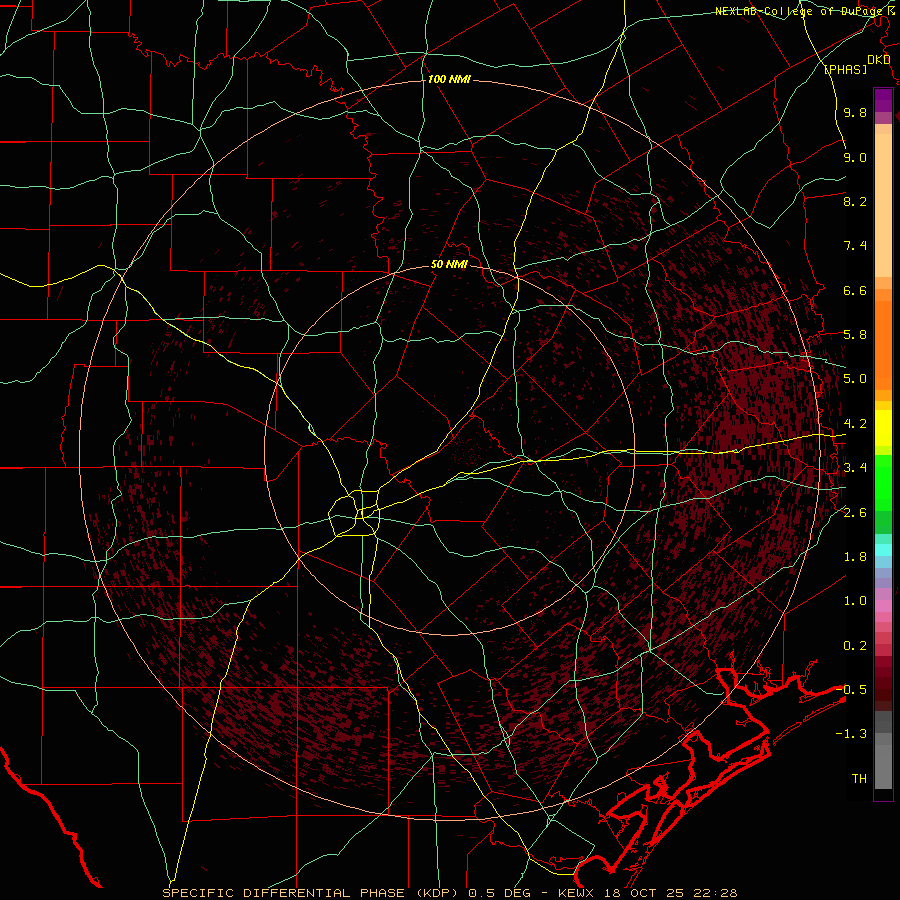Click the 1.8 legend value
The height and width of the screenshot is (900, 900).
point(855,557)
